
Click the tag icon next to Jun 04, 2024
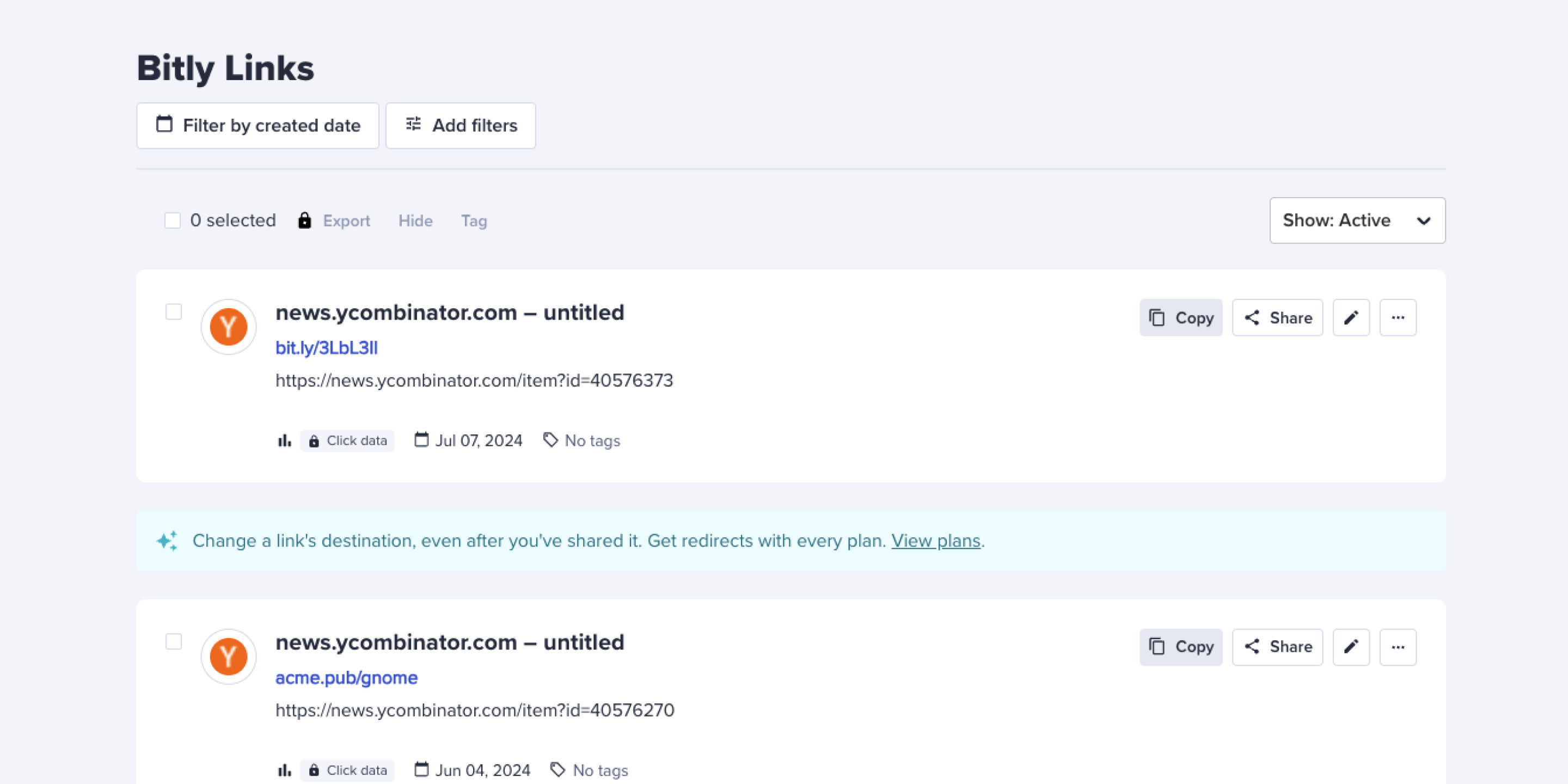[558, 770]
